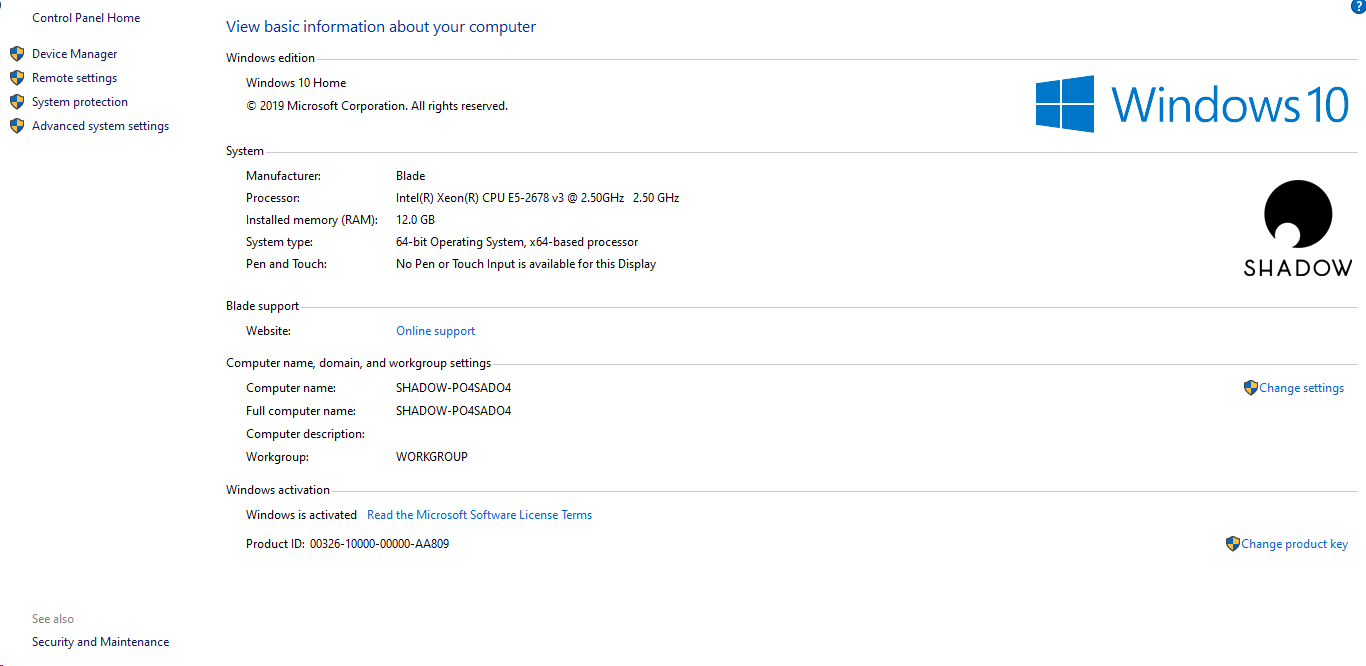Screen dimensions: 1366x666
Task: Open System protection link
Action: pyautogui.click(x=80, y=102)
